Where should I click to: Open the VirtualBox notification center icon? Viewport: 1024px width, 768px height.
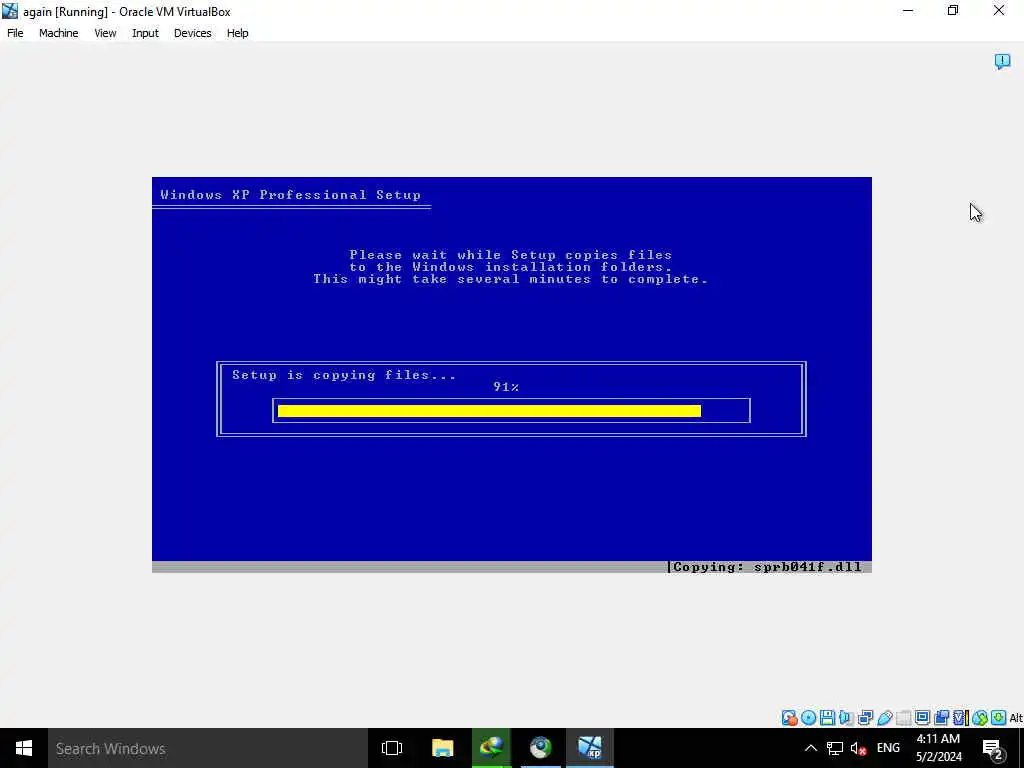coord(1002,61)
